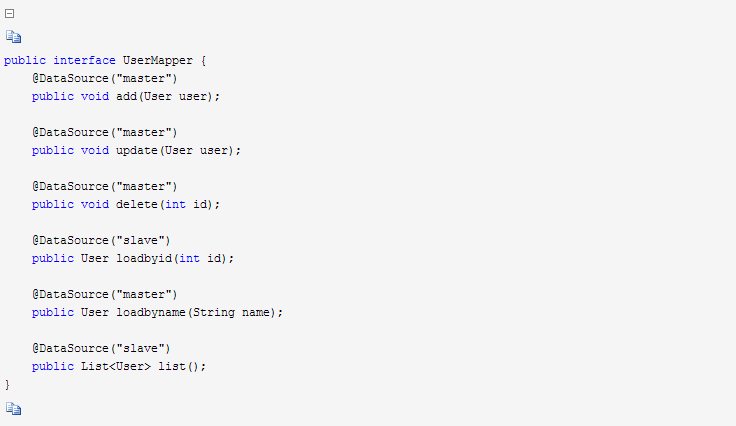Click the UserMapper interface name
This screenshot has height=426, width=736.
(x=158, y=61)
